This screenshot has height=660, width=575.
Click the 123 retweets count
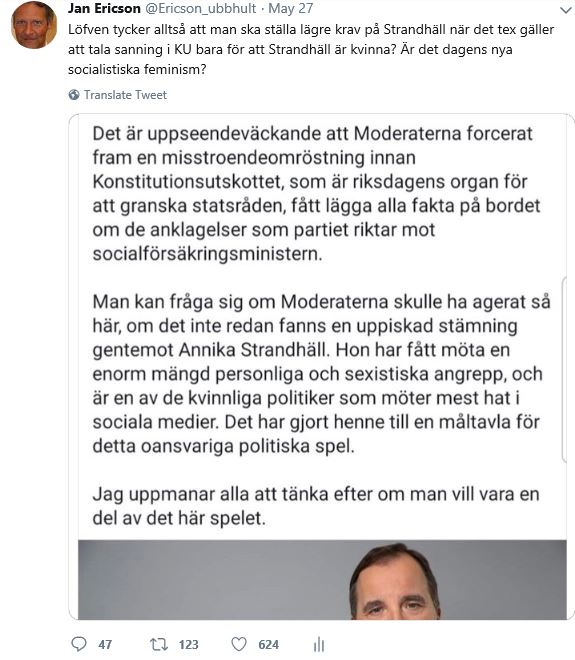click(x=189, y=644)
